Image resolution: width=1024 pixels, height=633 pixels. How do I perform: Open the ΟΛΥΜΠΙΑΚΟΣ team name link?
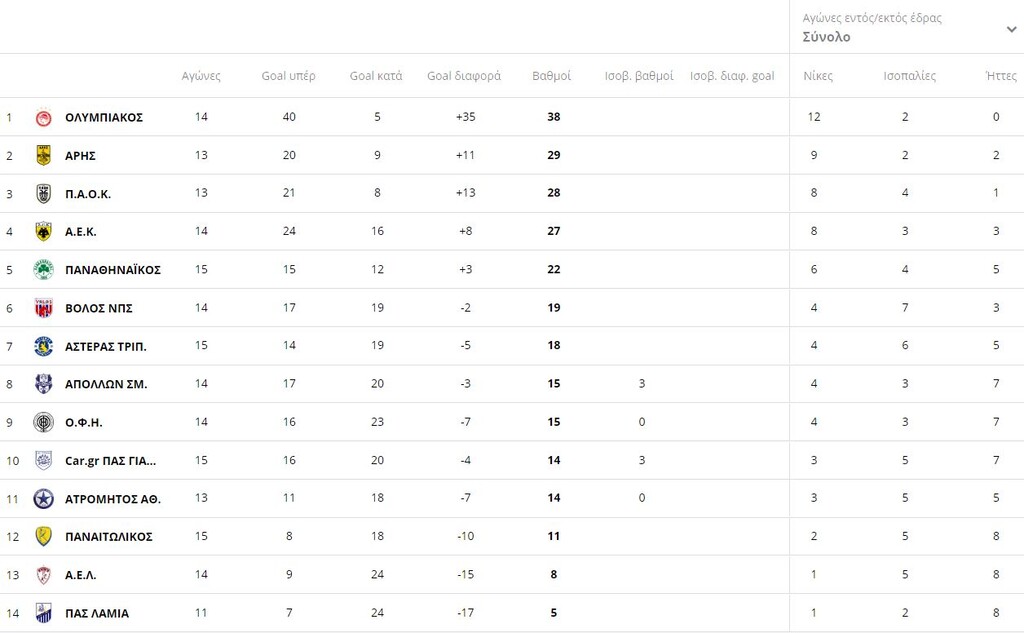(104, 118)
